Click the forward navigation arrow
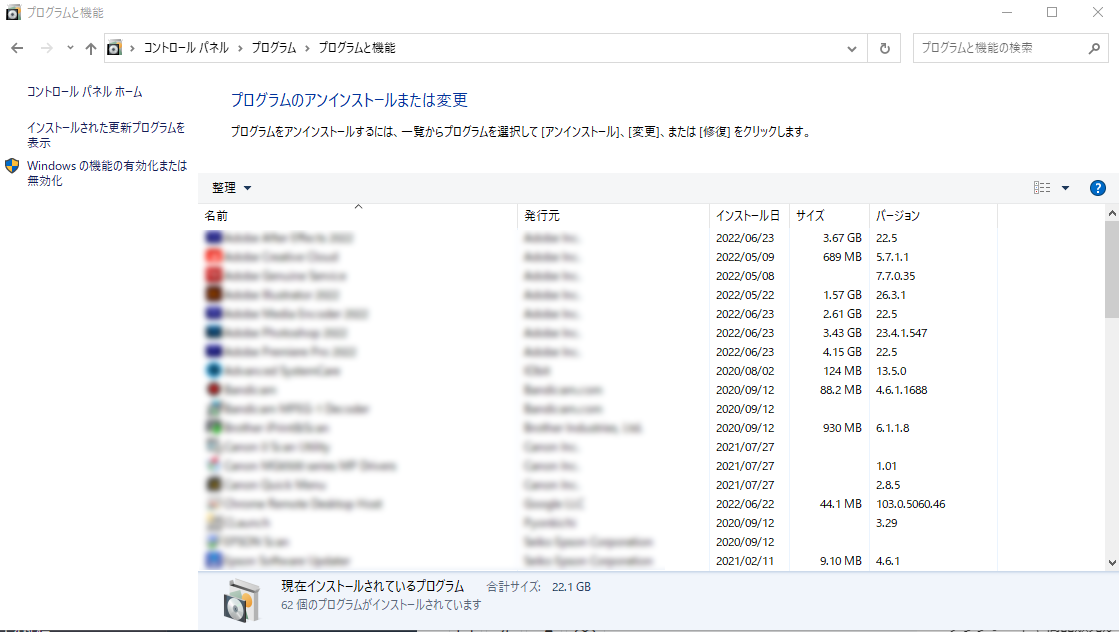 tap(46, 48)
